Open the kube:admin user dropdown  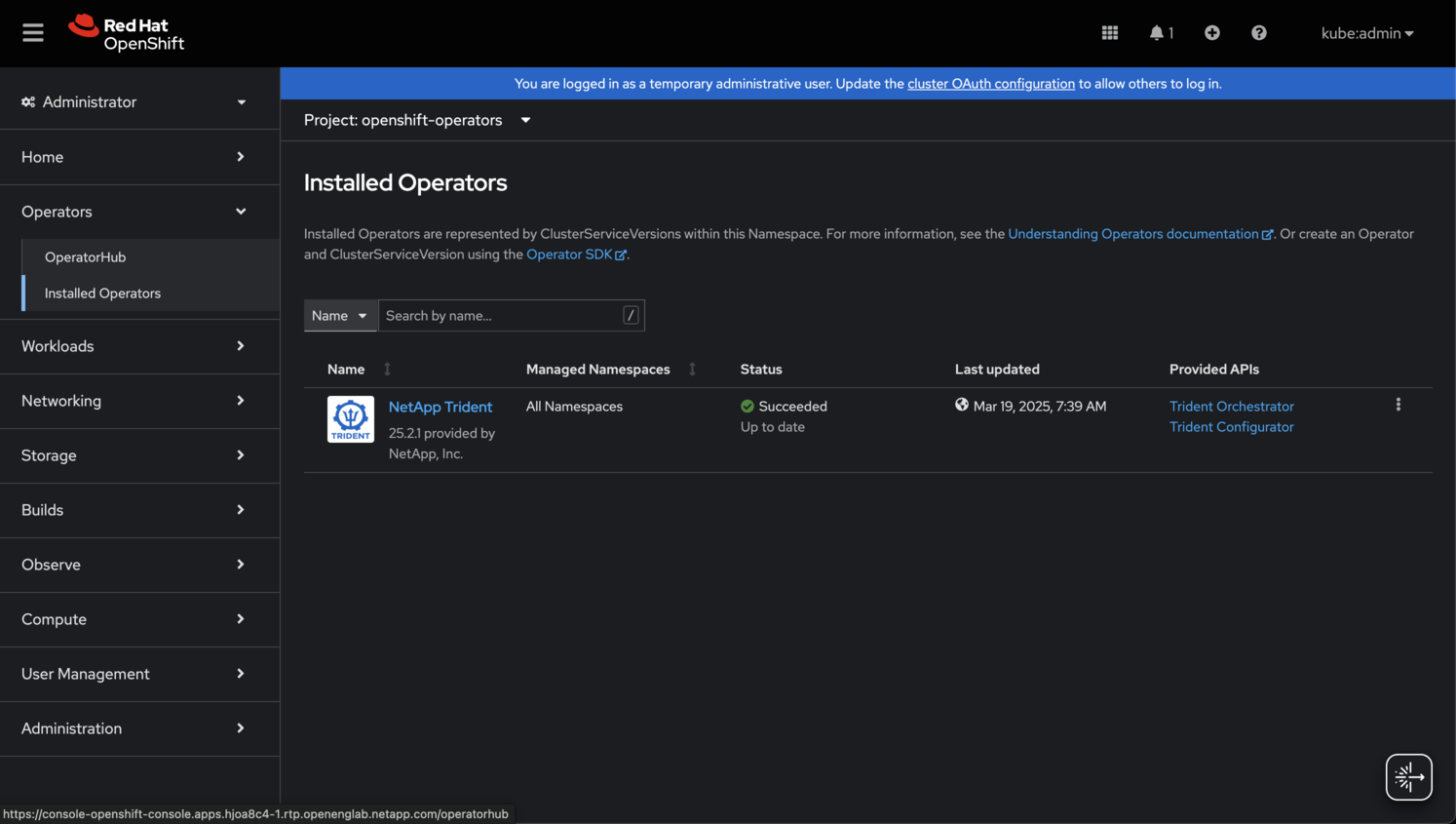click(1367, 33)
